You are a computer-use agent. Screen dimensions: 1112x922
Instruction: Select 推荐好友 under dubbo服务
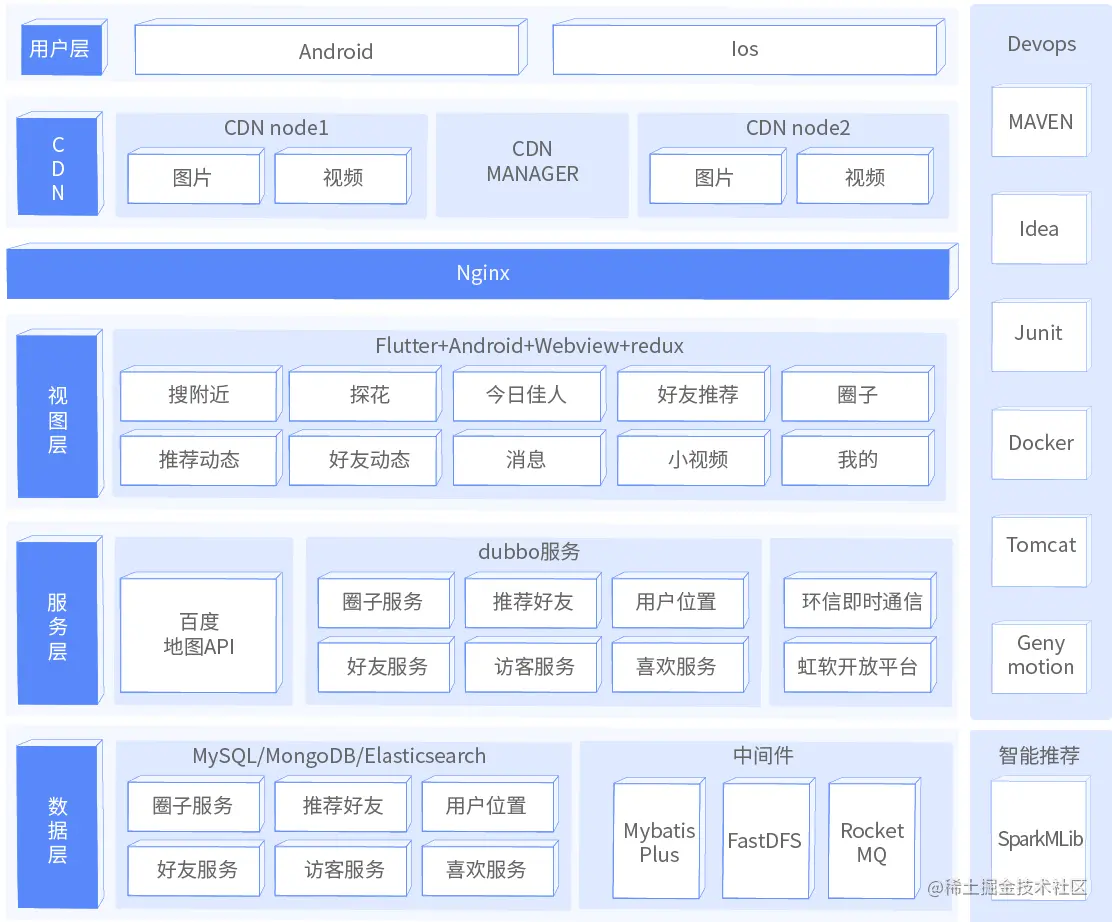[533, 601]
